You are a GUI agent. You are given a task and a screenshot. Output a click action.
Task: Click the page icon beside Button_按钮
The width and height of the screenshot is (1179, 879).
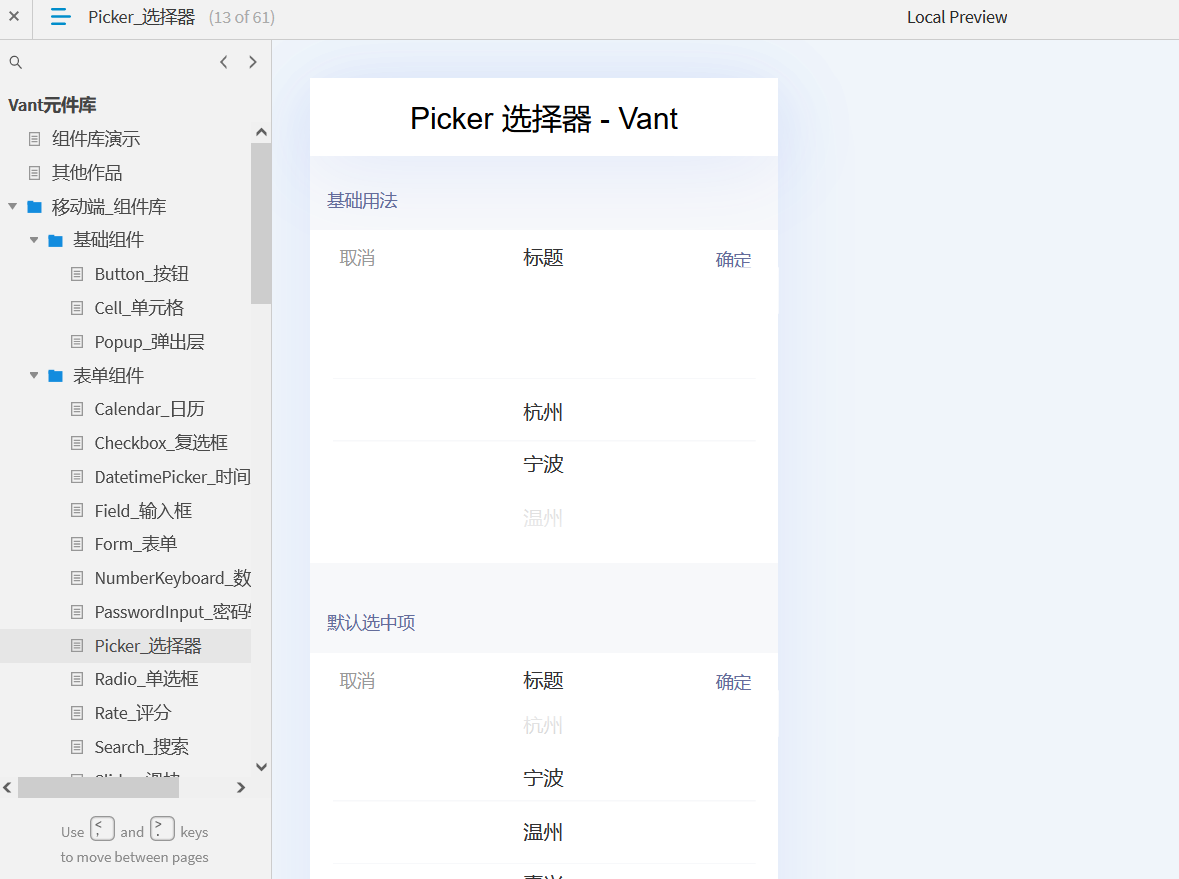coord(77,274)
